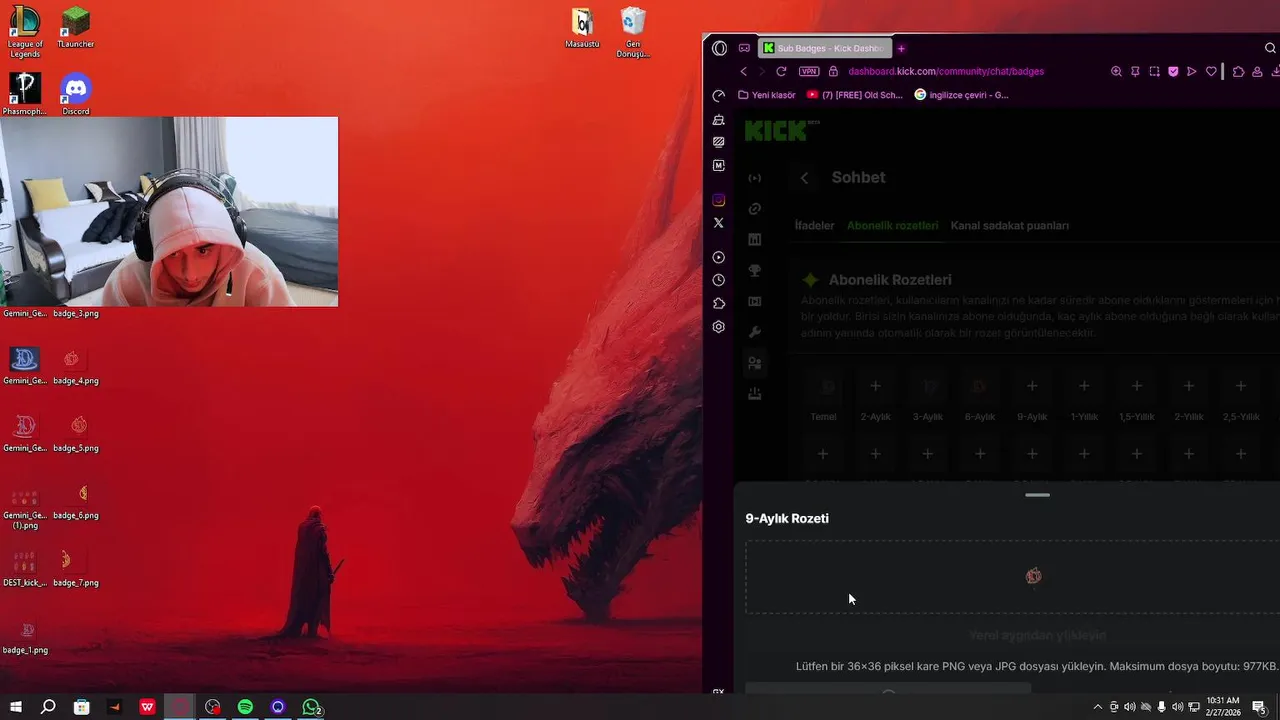Viewport: 1280px width, 720px height.
Task: Click the pin icon in address bar
Action: (1135, 71)
